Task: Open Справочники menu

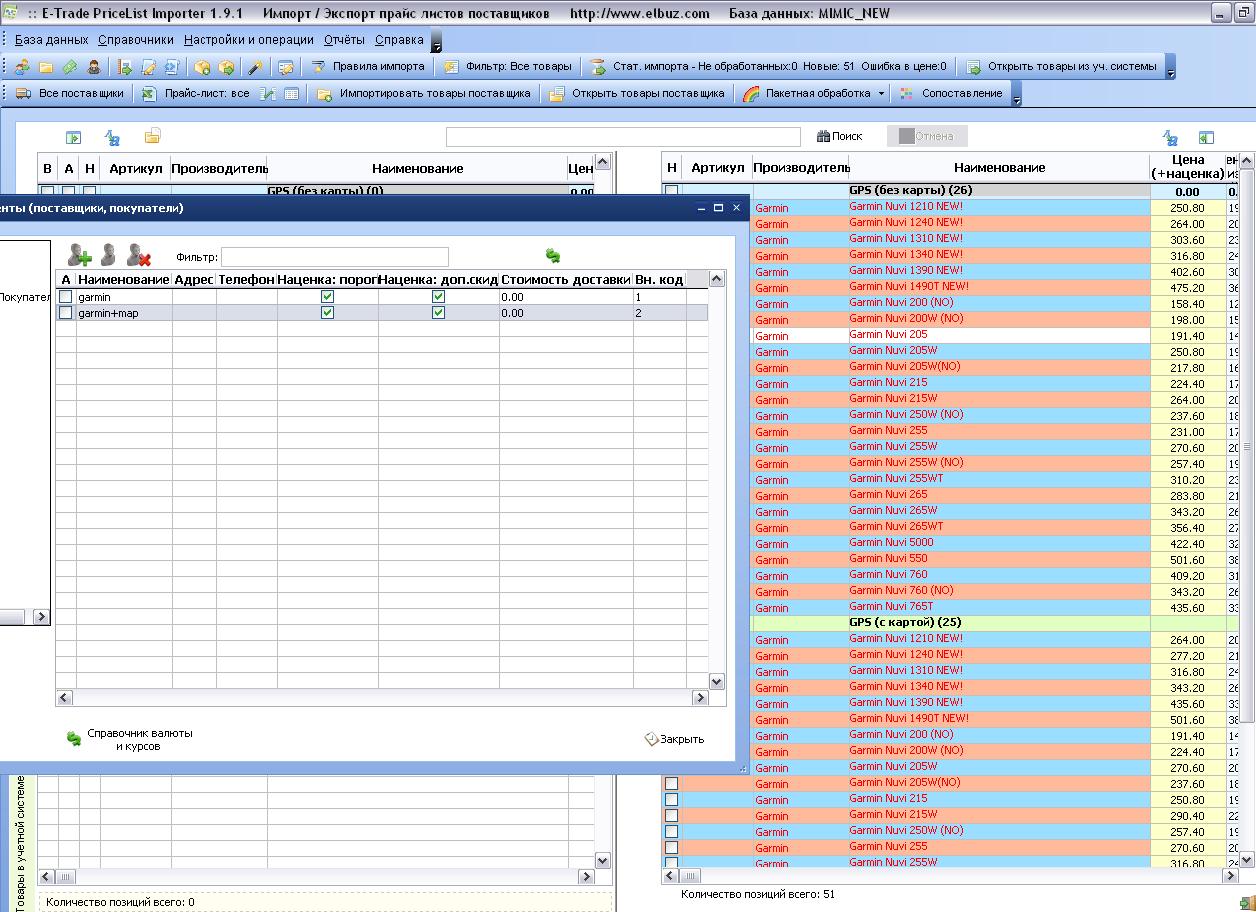Action: pos(136,40)
